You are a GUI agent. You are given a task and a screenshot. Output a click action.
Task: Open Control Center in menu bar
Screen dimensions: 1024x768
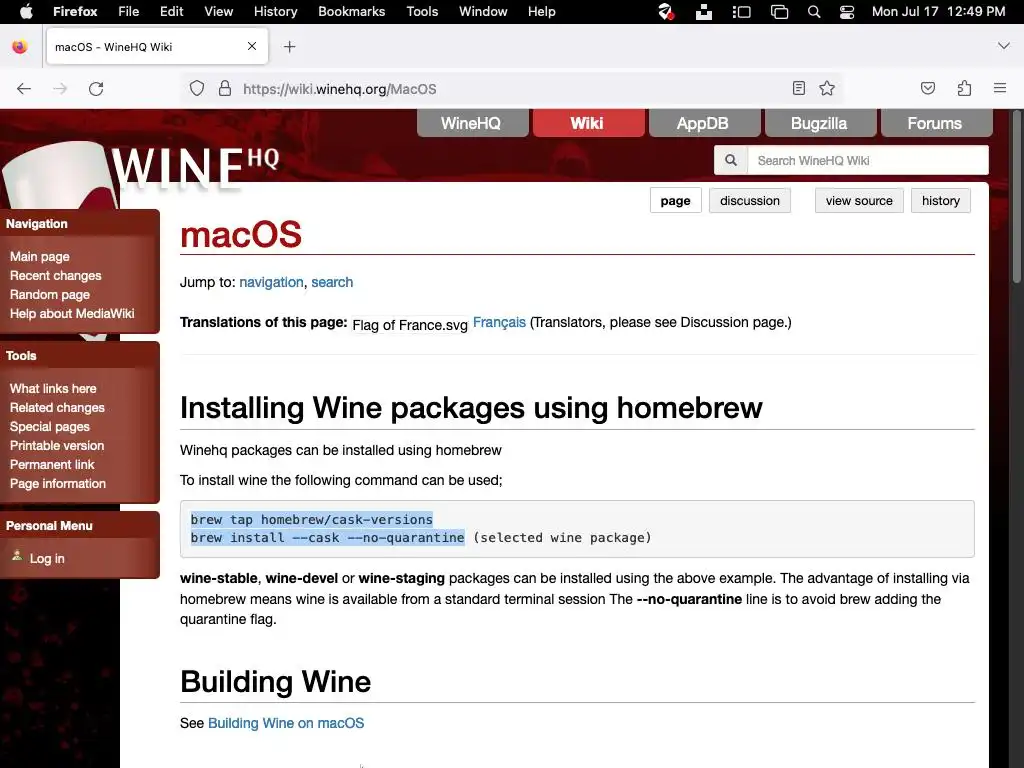[x=847, y=11]
